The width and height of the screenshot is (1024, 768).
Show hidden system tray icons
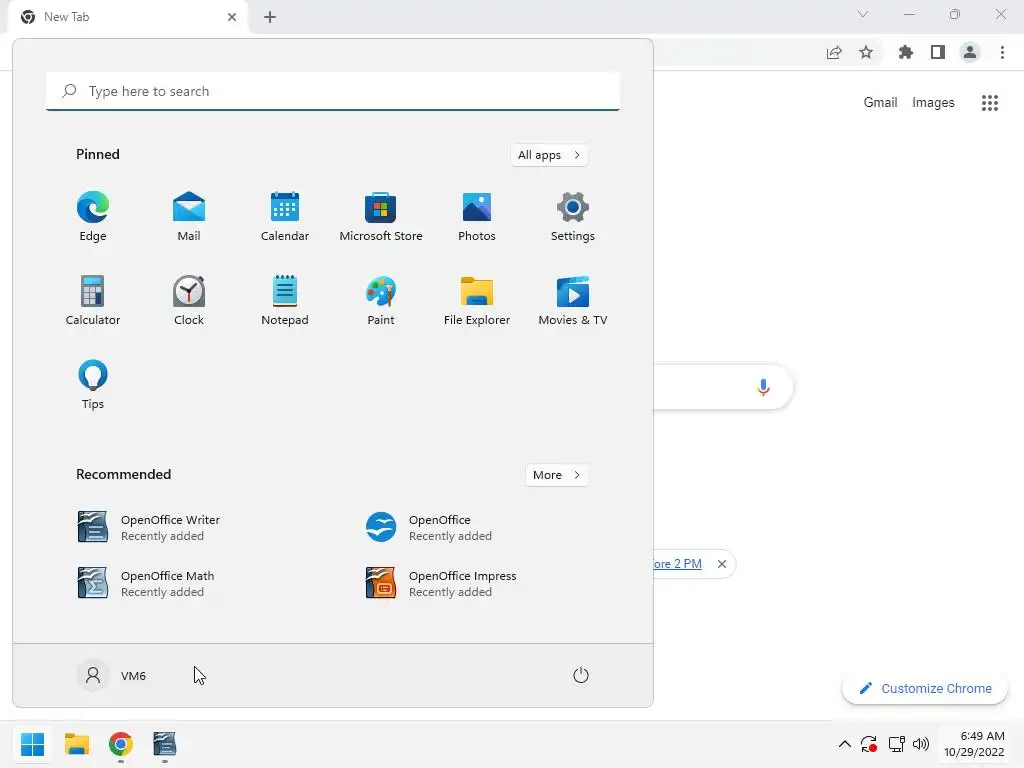pos(844,744)
